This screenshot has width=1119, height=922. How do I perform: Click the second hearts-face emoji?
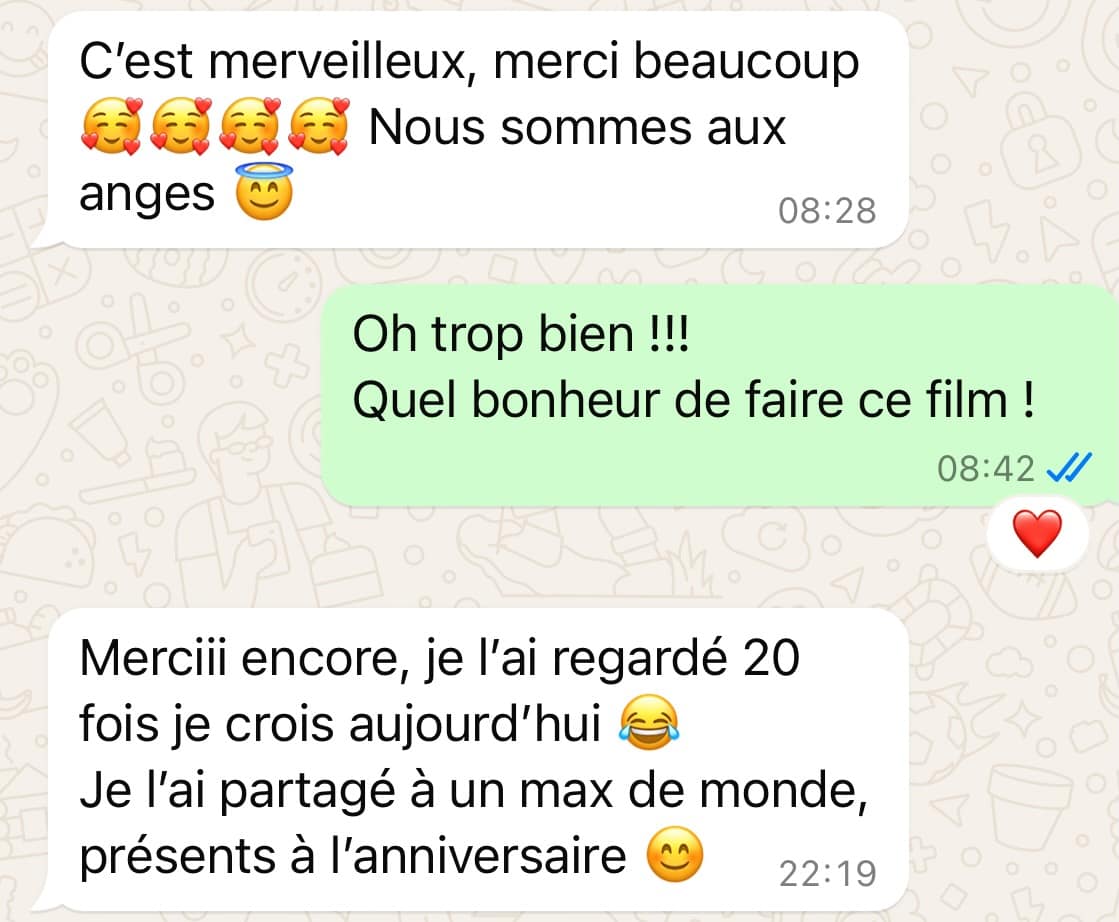click(x=182, y=127)
